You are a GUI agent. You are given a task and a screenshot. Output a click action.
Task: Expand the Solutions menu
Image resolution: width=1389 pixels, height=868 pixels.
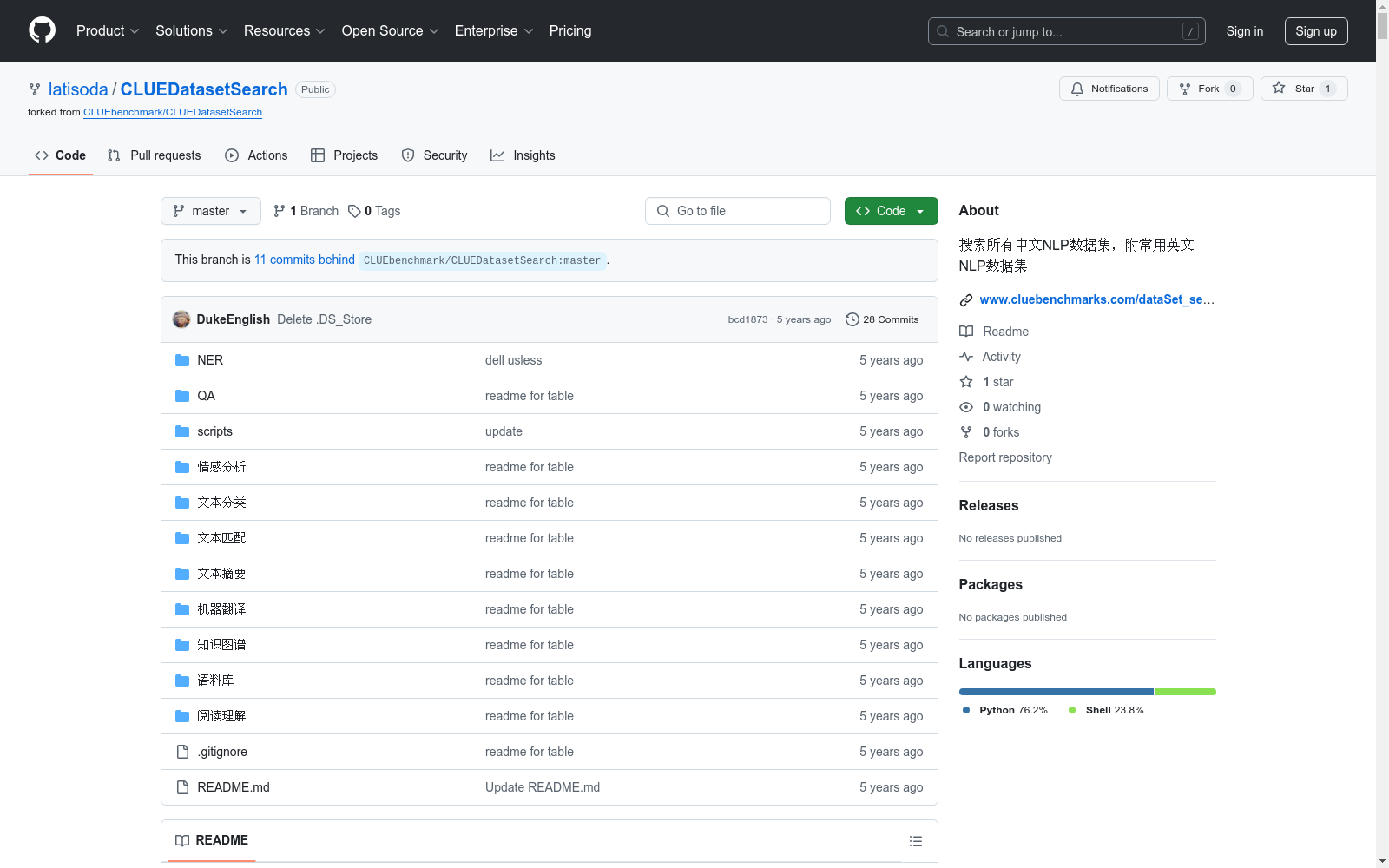(x=192, y=30)
